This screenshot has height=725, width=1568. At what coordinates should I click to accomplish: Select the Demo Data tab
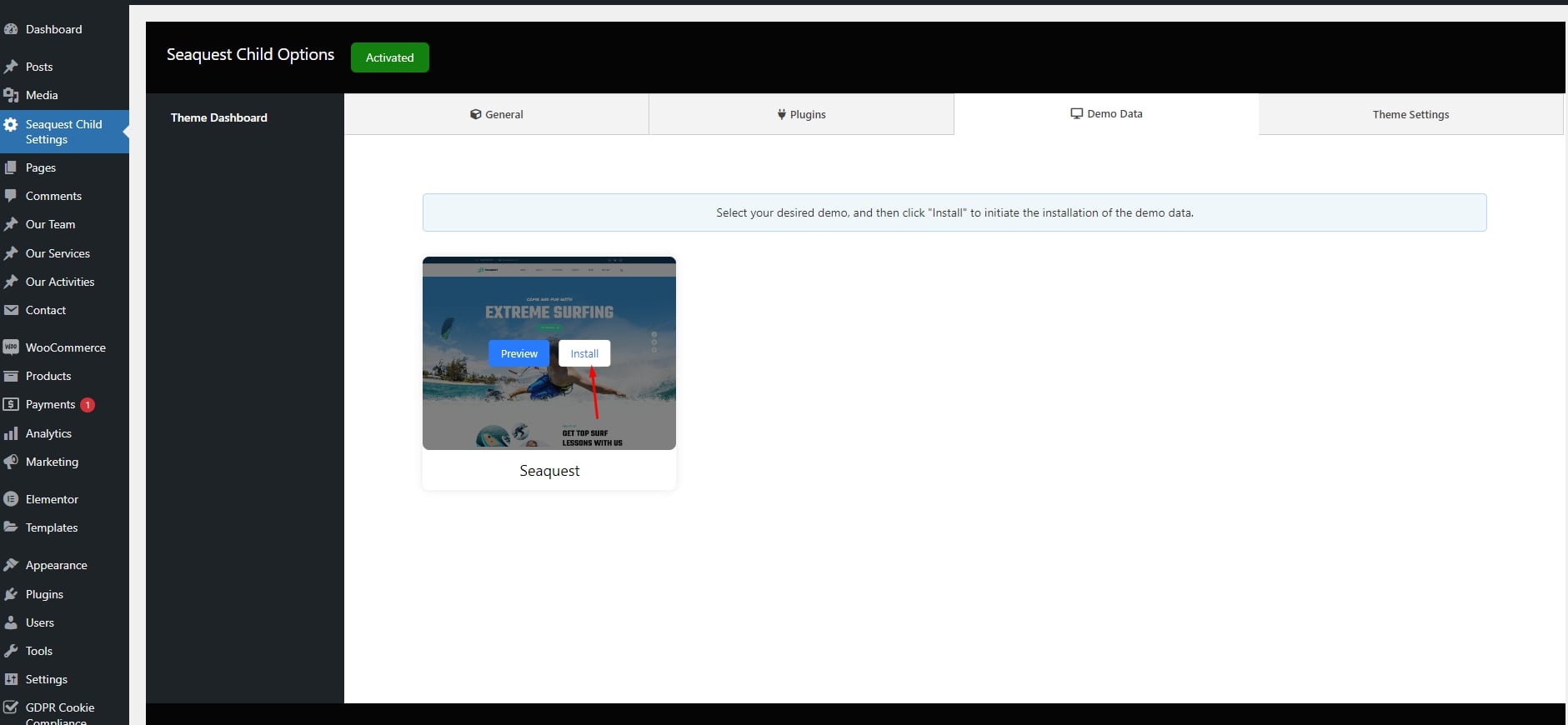[1106, 113]
